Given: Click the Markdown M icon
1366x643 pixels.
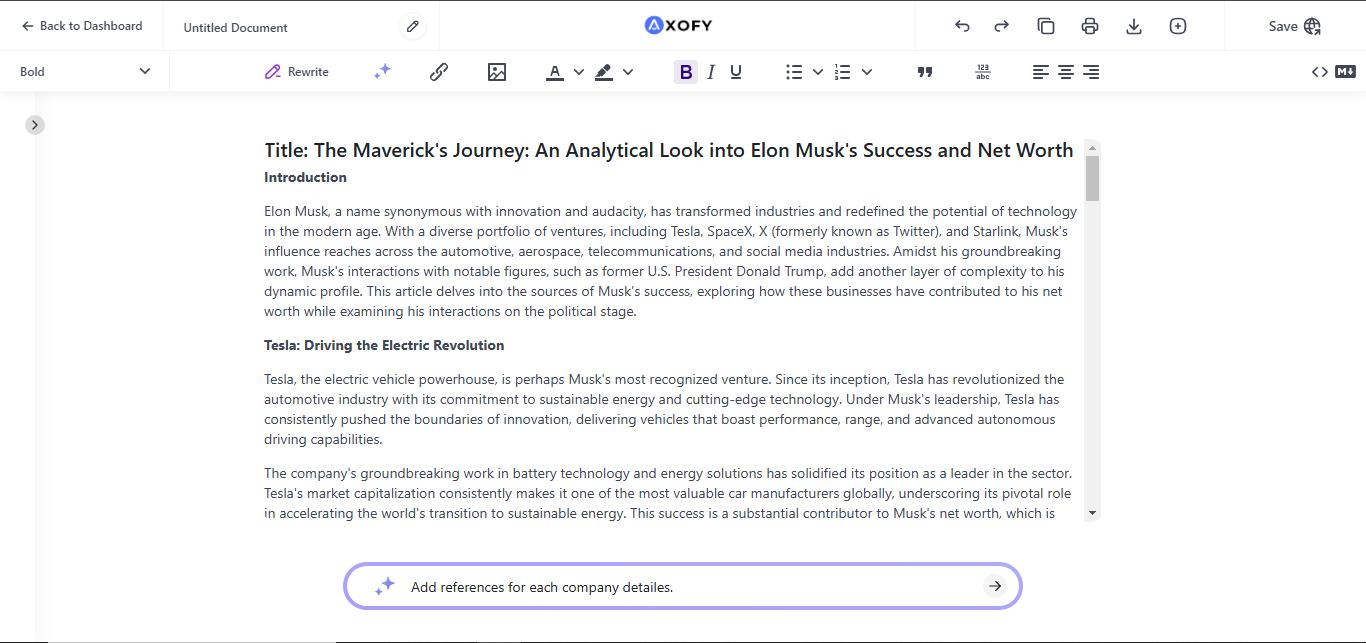Looking at the screenshot, I should click(x=1346, y=71).
